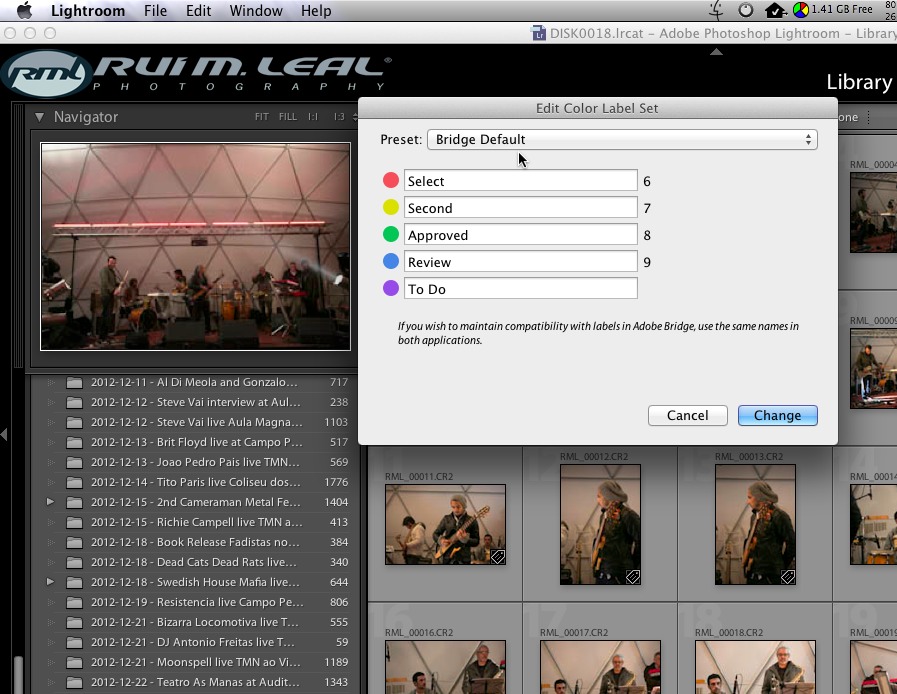Open the Lightroom application menu

(88, 10)
